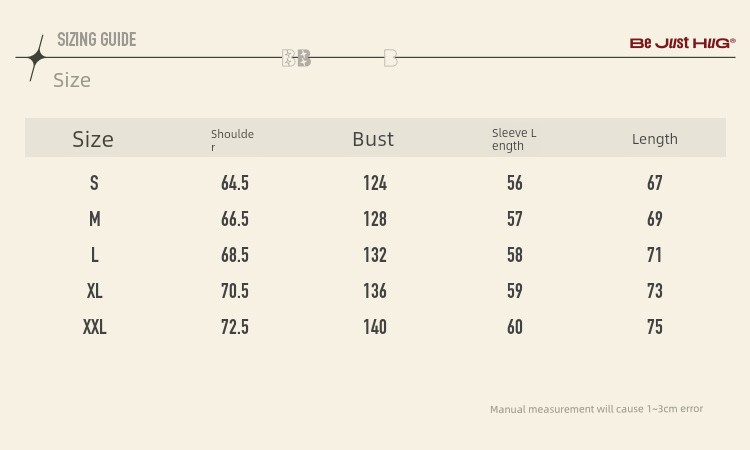The image size is (750, 450).
Task: Click the 140 bust measurement
Action: [x=375, y=327]
